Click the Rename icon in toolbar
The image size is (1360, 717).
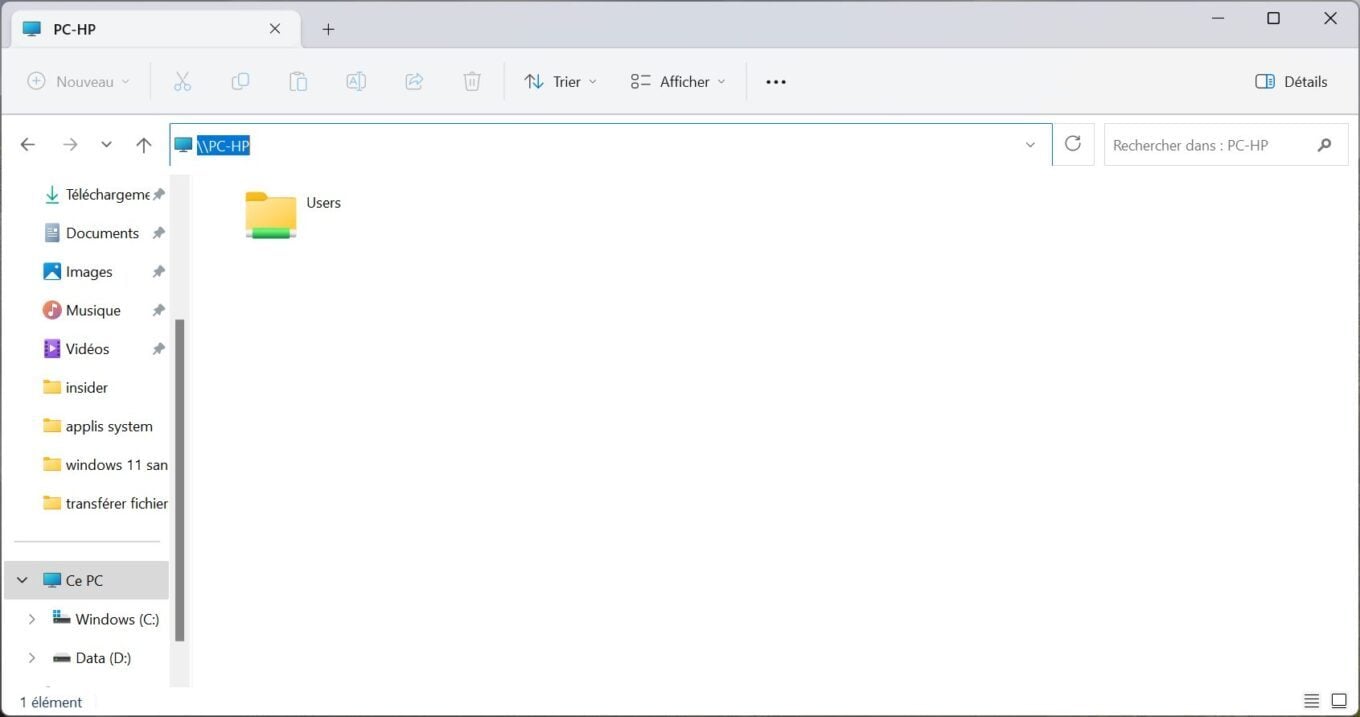click(x=356, y=82)
